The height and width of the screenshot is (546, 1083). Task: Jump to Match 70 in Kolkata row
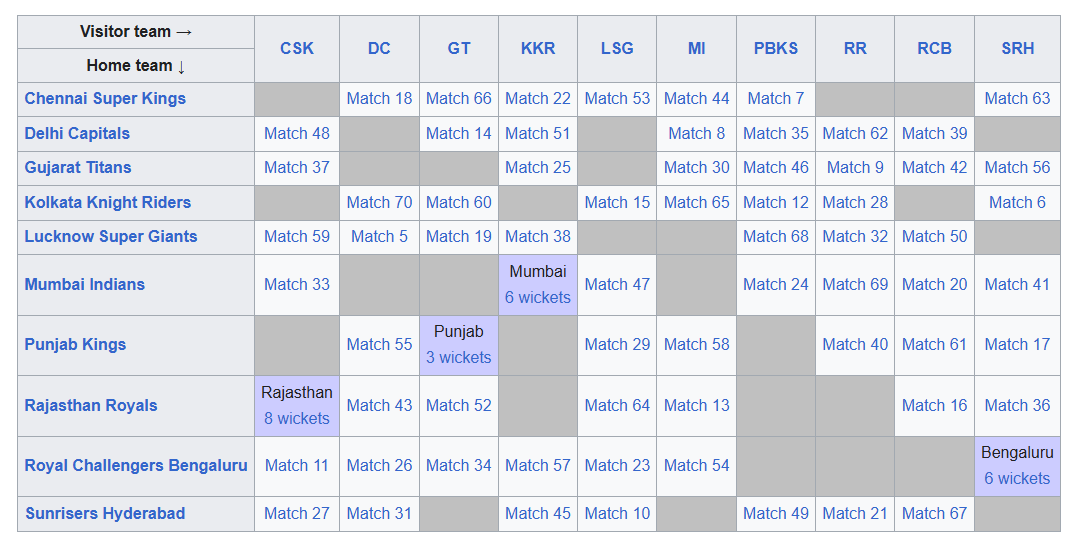(379, 202)
